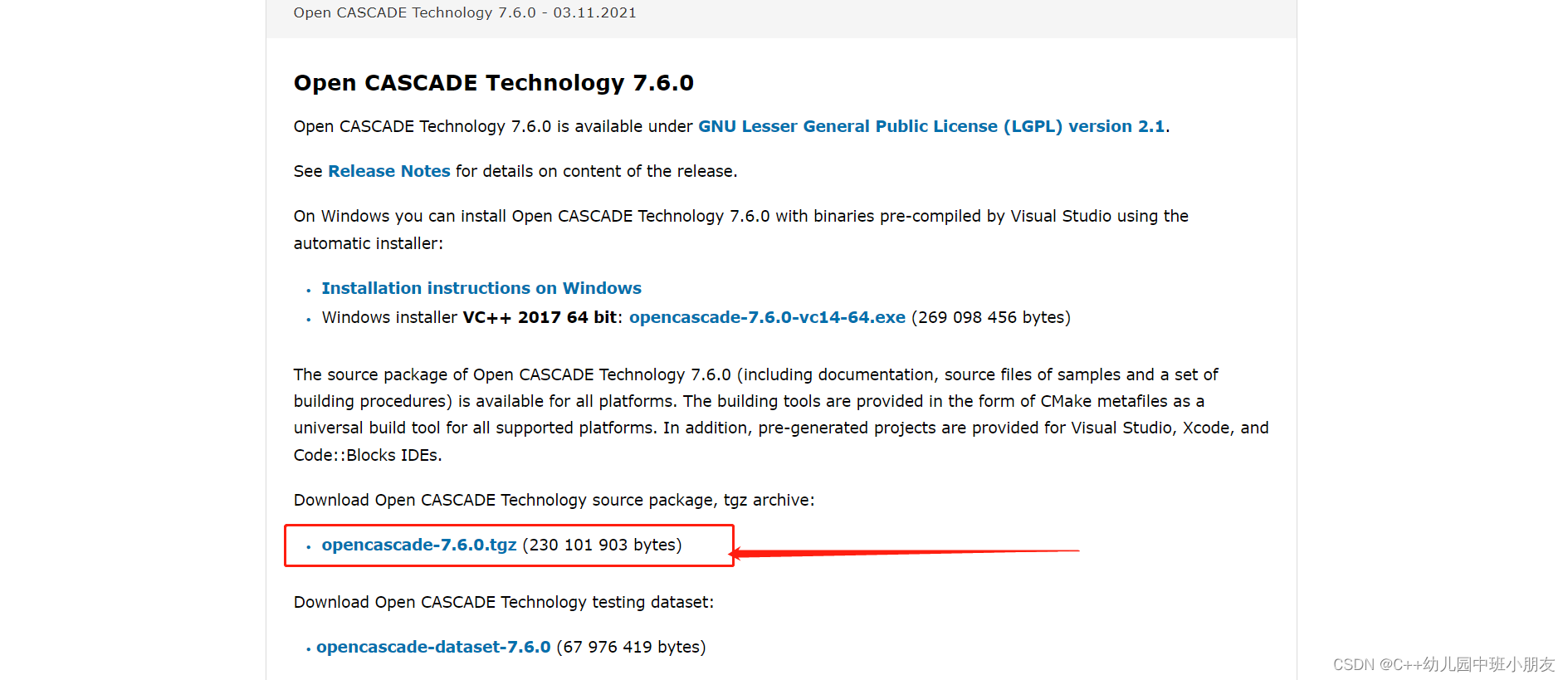Click the text 'Code::Blocks IDEs.'
Viewport: 1568px width, 680px height.
click(368, 455)
